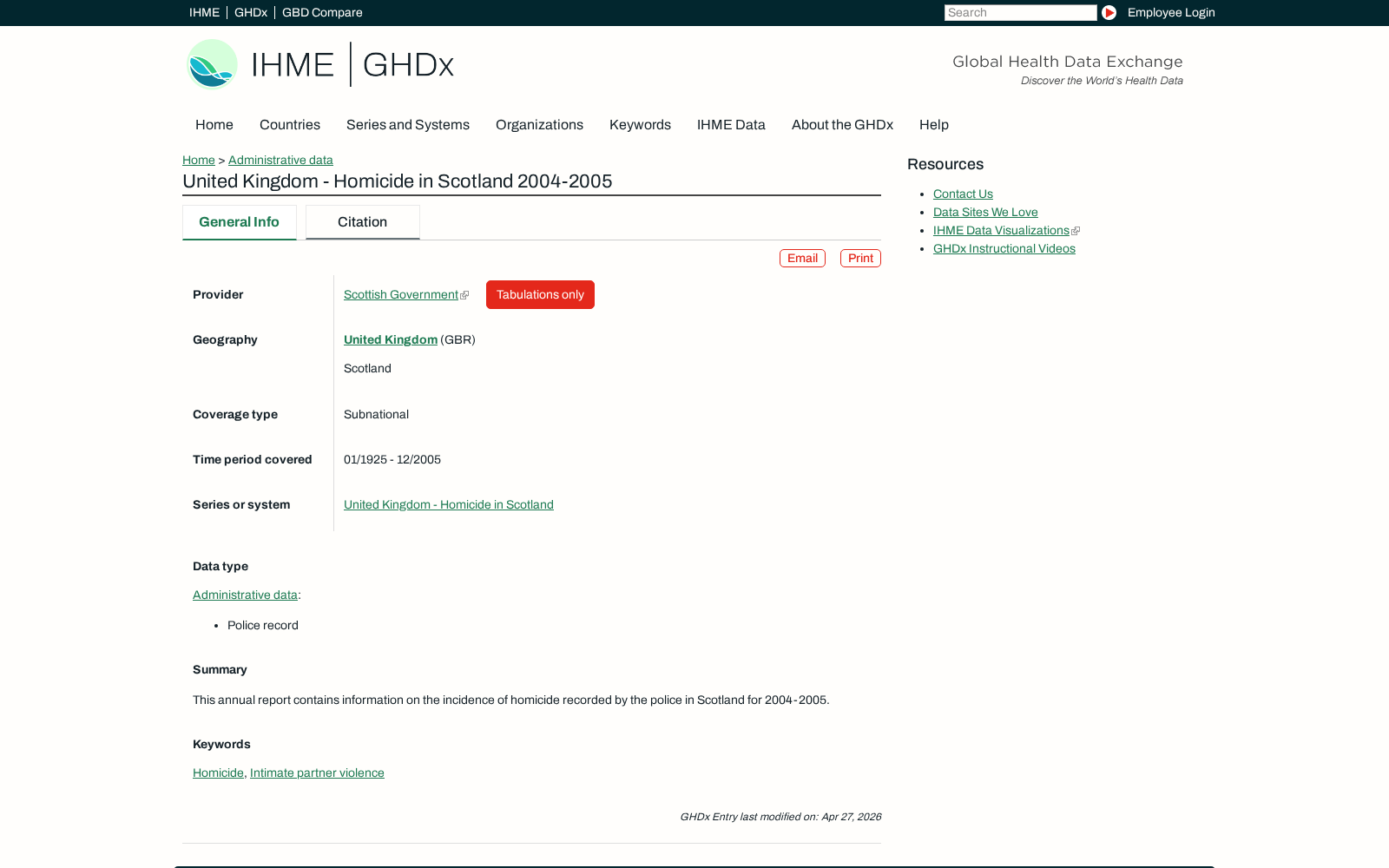This screenshot has width=1389, height=868.
Task: Open GHDx Instructional Videos link
Action: pyautogui.click(x=1004, y=248)
